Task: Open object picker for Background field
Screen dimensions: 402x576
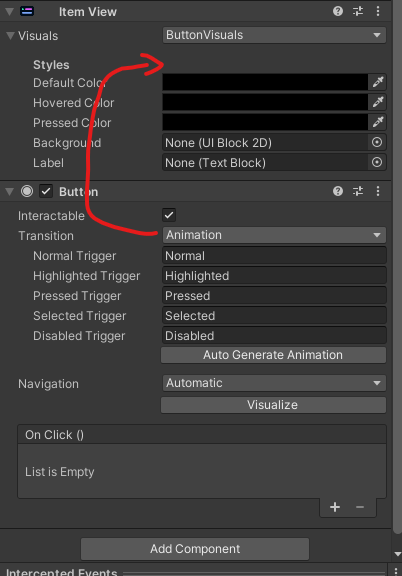Action: point(377,142)
